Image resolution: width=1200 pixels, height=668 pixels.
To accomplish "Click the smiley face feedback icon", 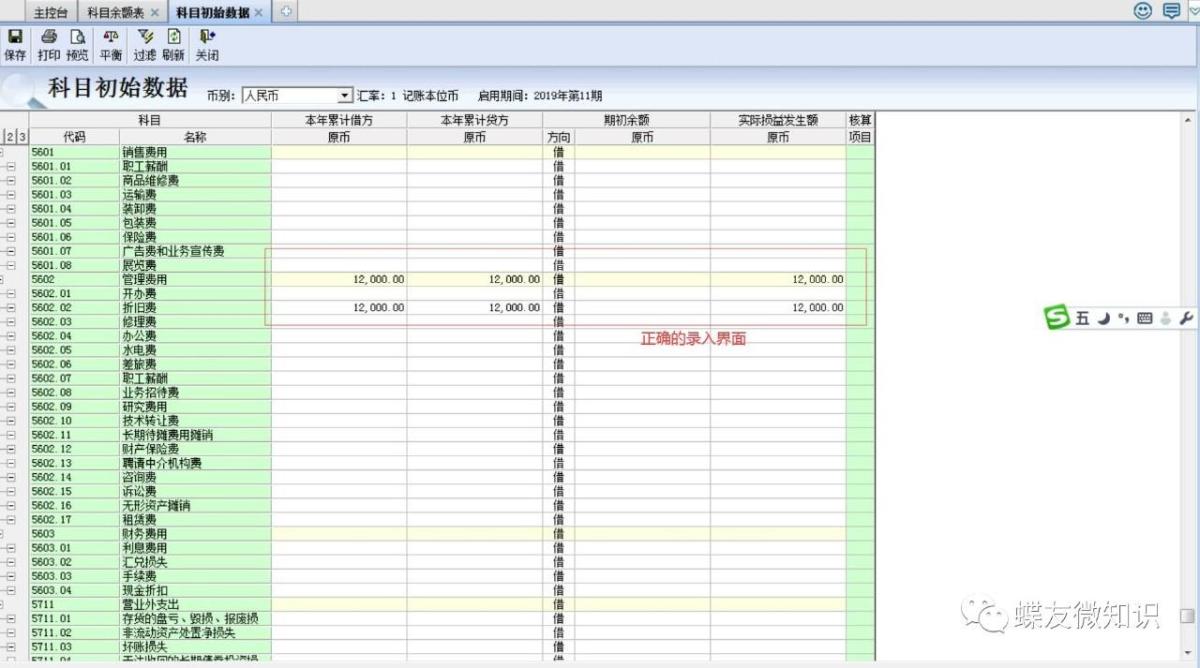I will (1143, 10).
